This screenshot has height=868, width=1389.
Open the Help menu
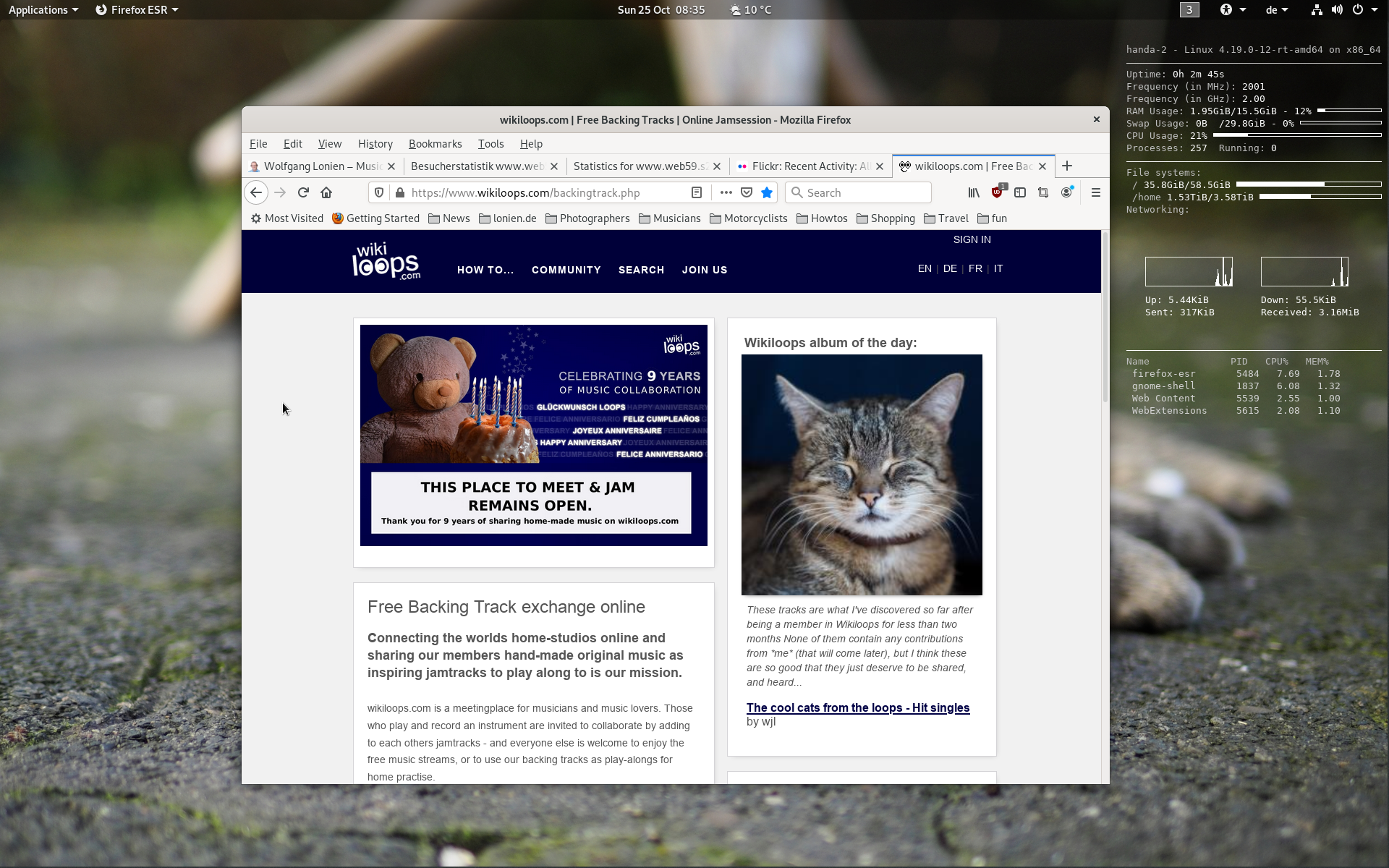pyautogui.click(x=531, y=144)
